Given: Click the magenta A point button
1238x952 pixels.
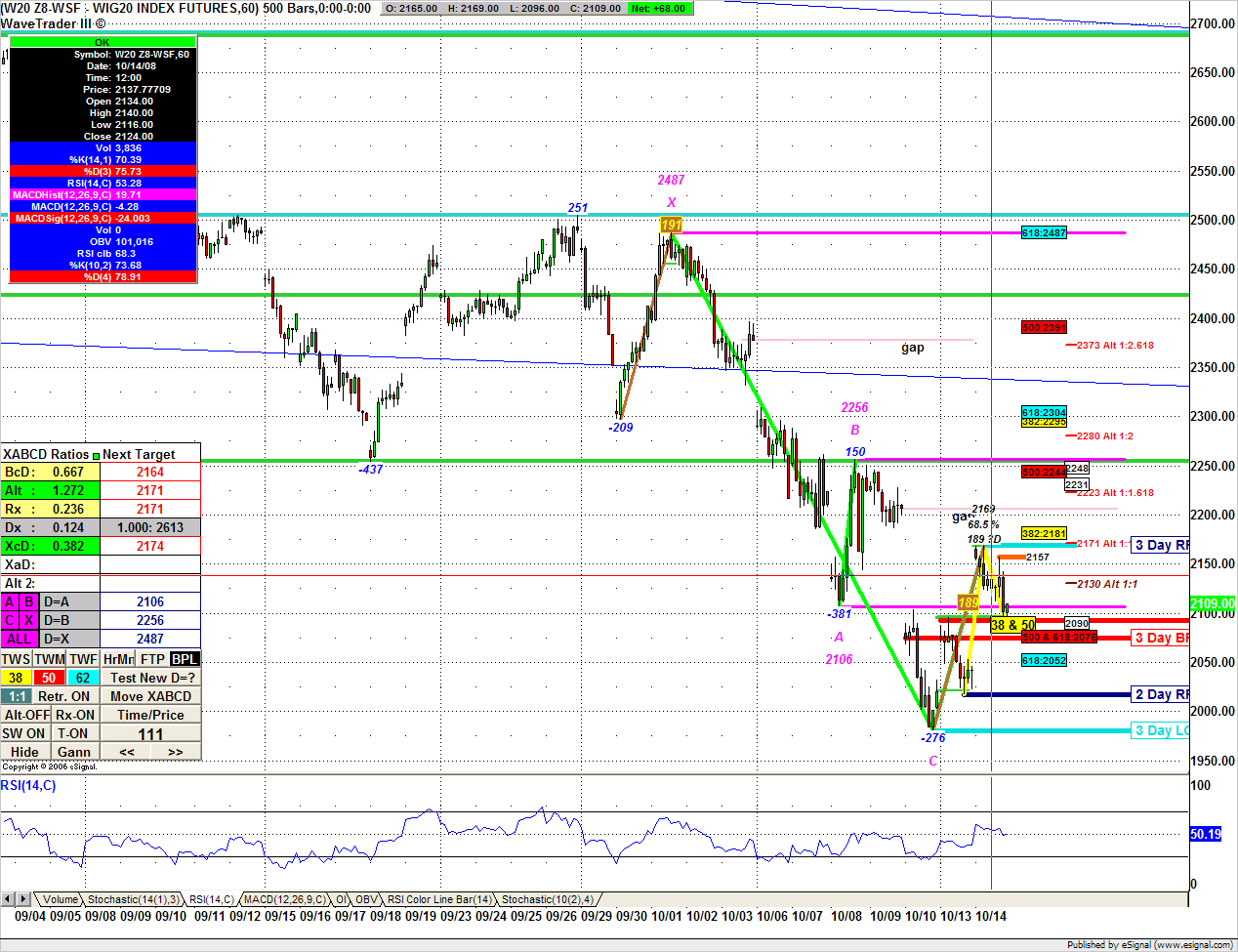Looking at the screenshot, I should pos(10,601).
